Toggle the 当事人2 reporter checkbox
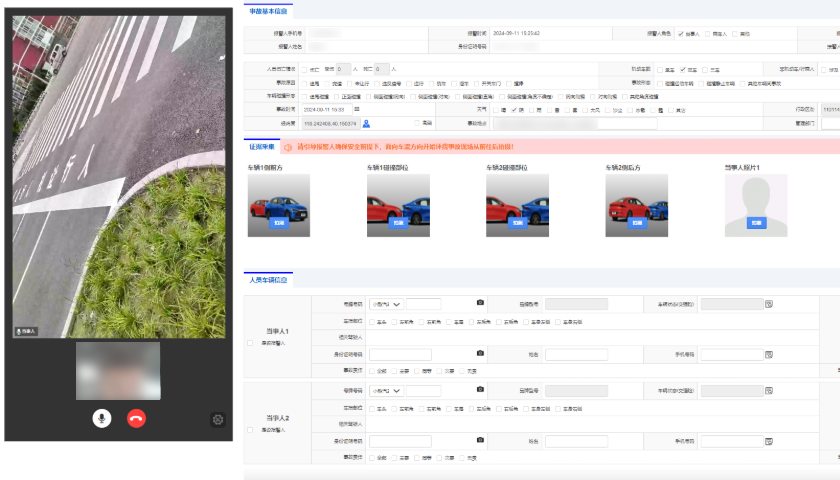 [x=249, y=429]
